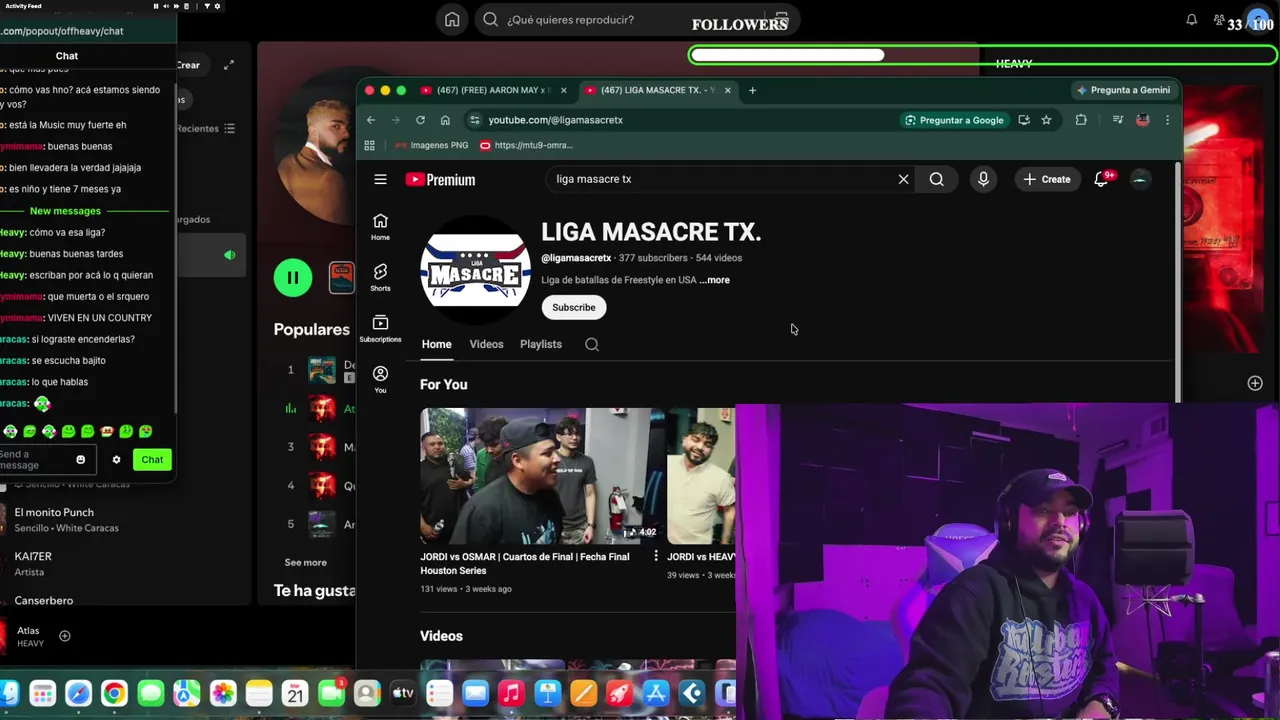Image resolution: width=1280 pixels, height=720 pixels.
Task: Open Safari from the dock
Action: click(78, 693)
